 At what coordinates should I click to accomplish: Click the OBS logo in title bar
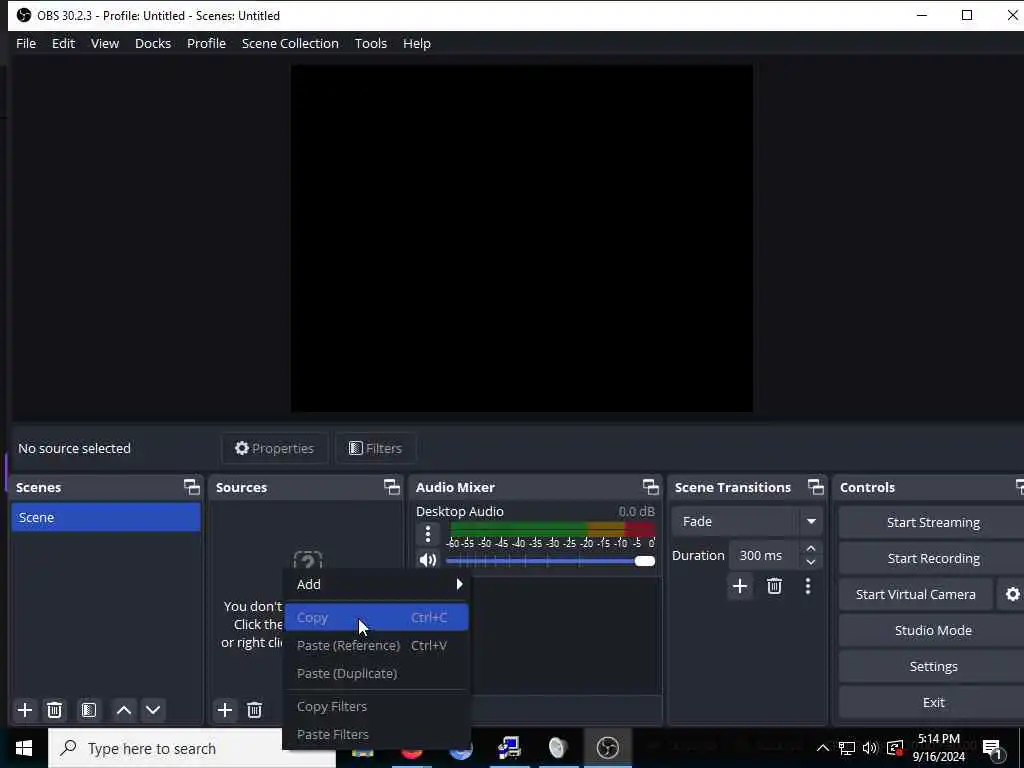24,15
